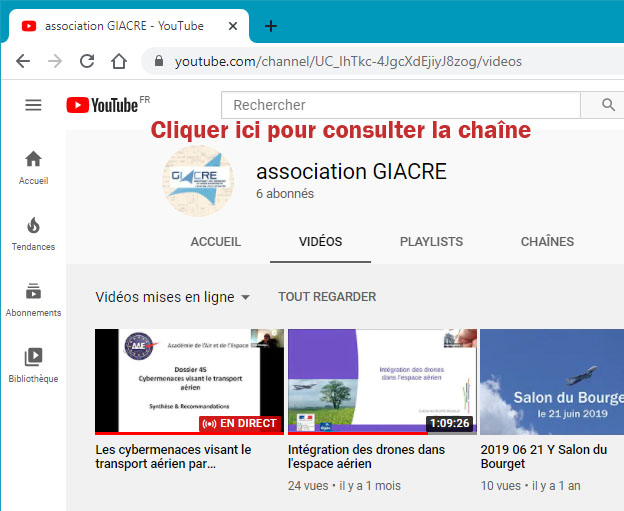Click TOUT REGARDER button
The image size is (624, 511).
click(x=327, y=297)
